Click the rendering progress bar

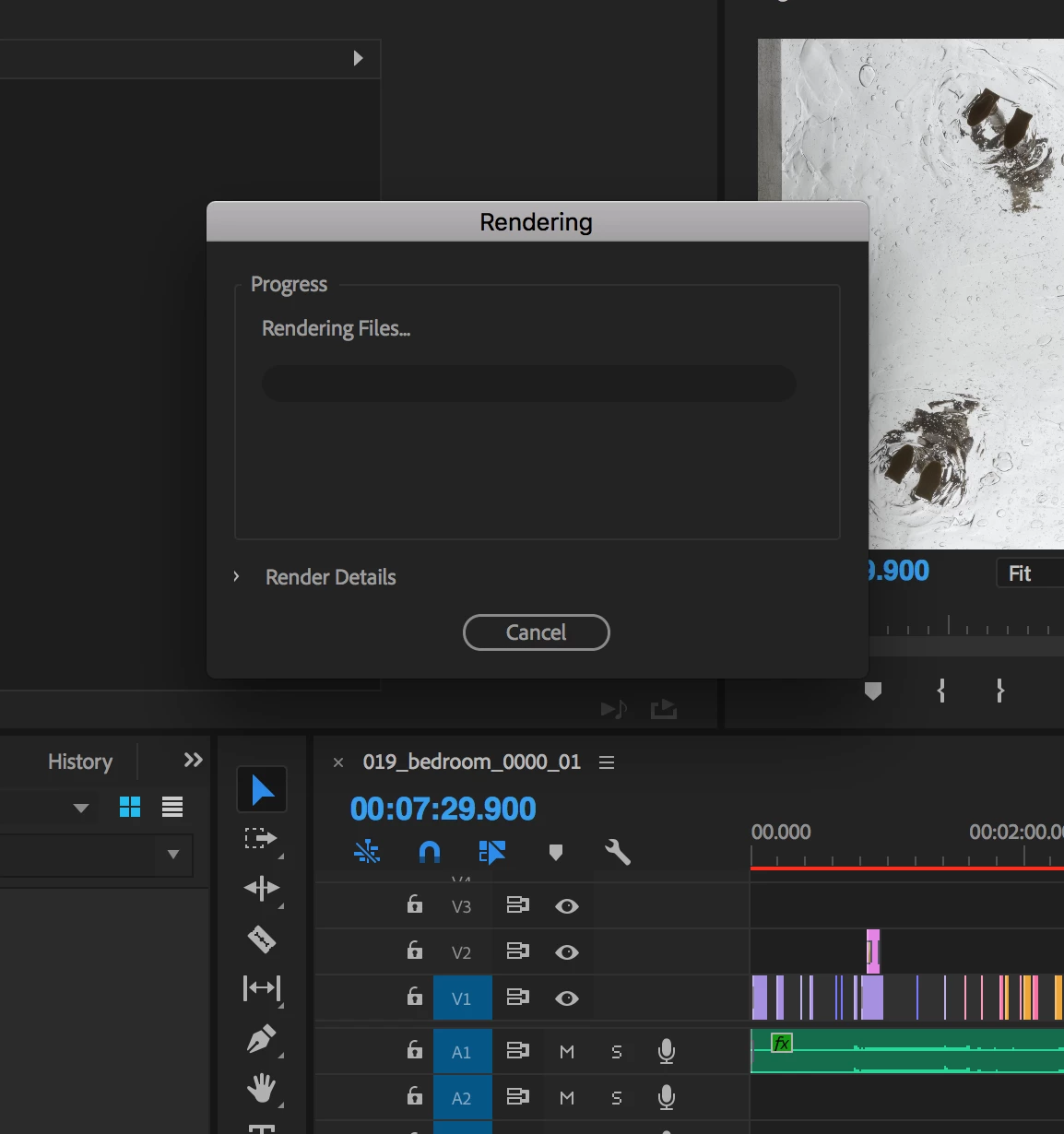[529, 384]
